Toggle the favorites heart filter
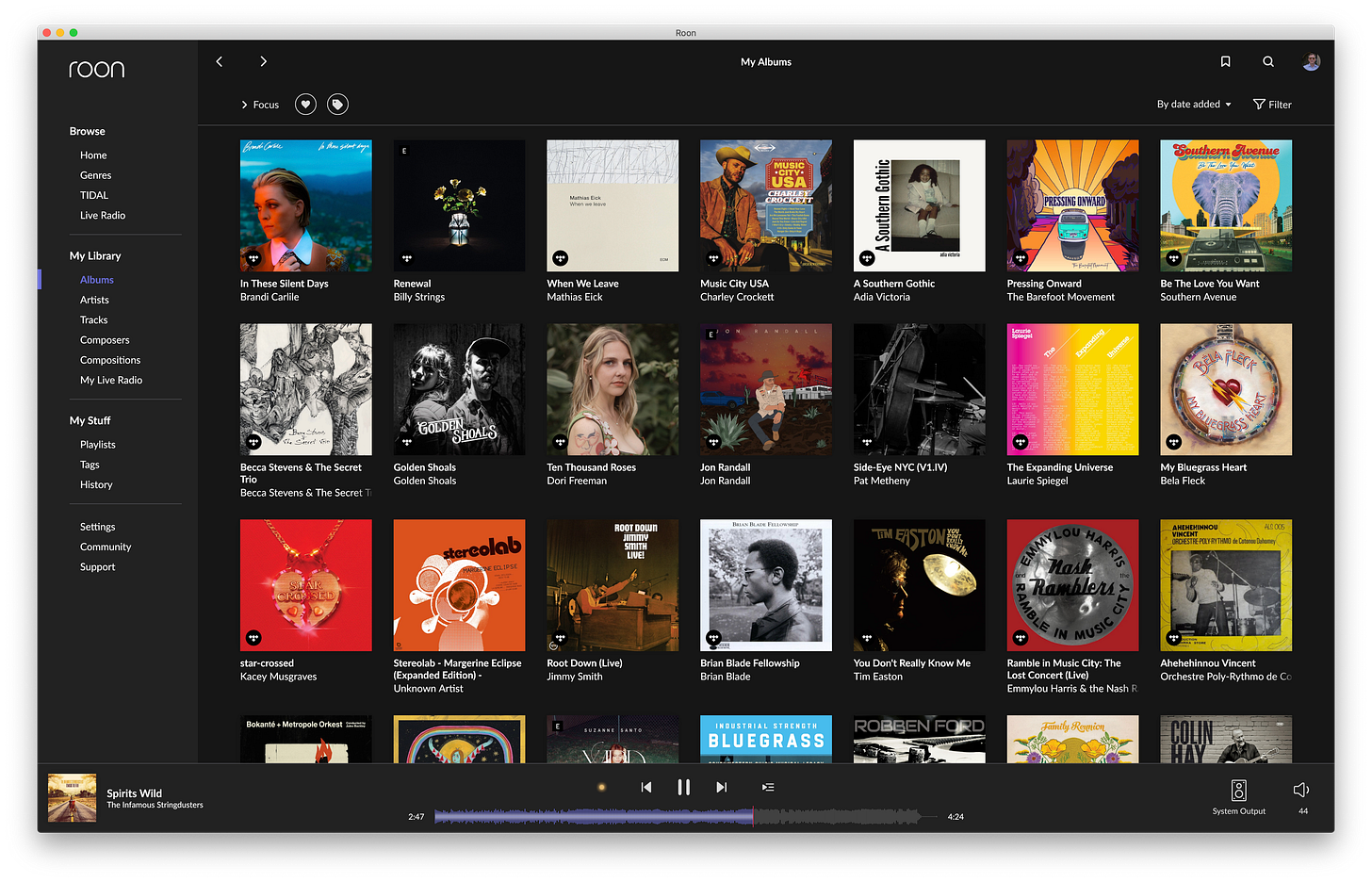This screenshot has width=1372, height=882. click(305, 105)
